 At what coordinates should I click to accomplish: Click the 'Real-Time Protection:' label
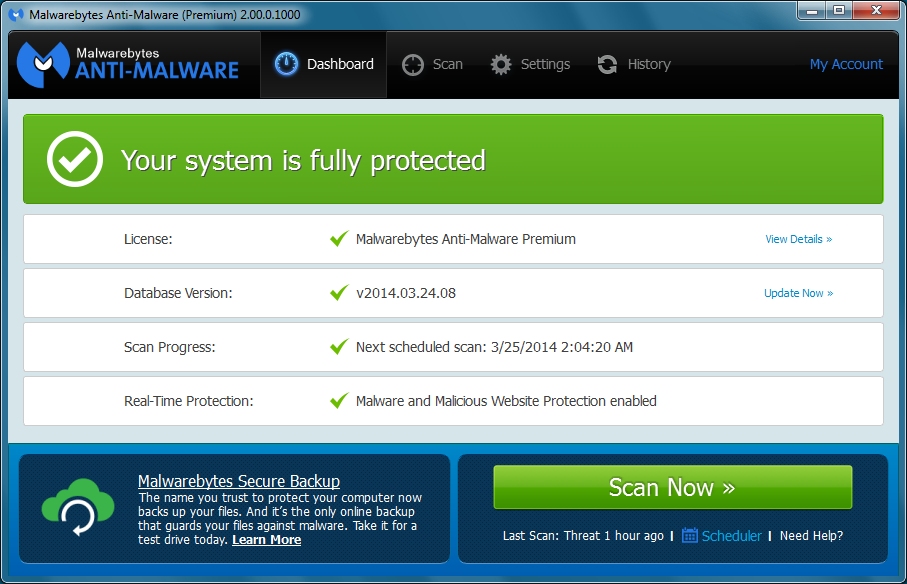point(189,401)
